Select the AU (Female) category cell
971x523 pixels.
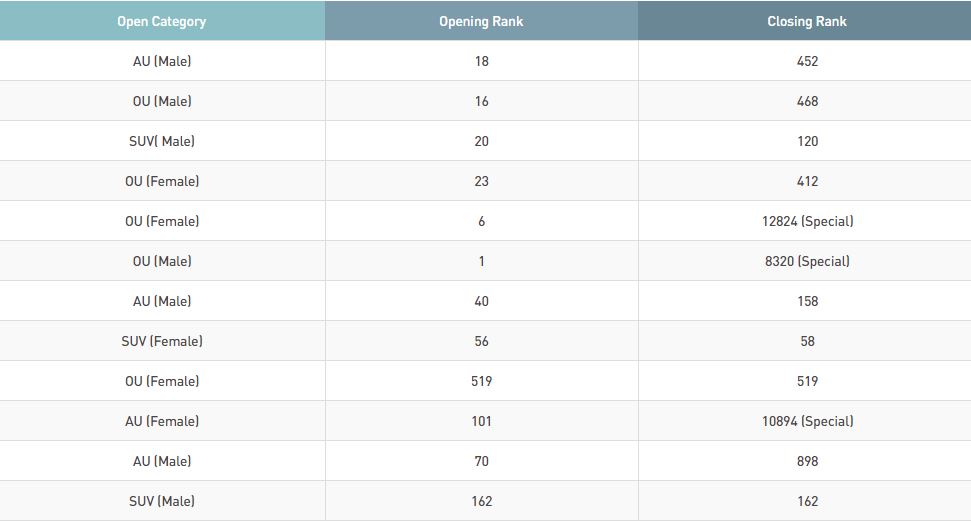click(162, 421)
